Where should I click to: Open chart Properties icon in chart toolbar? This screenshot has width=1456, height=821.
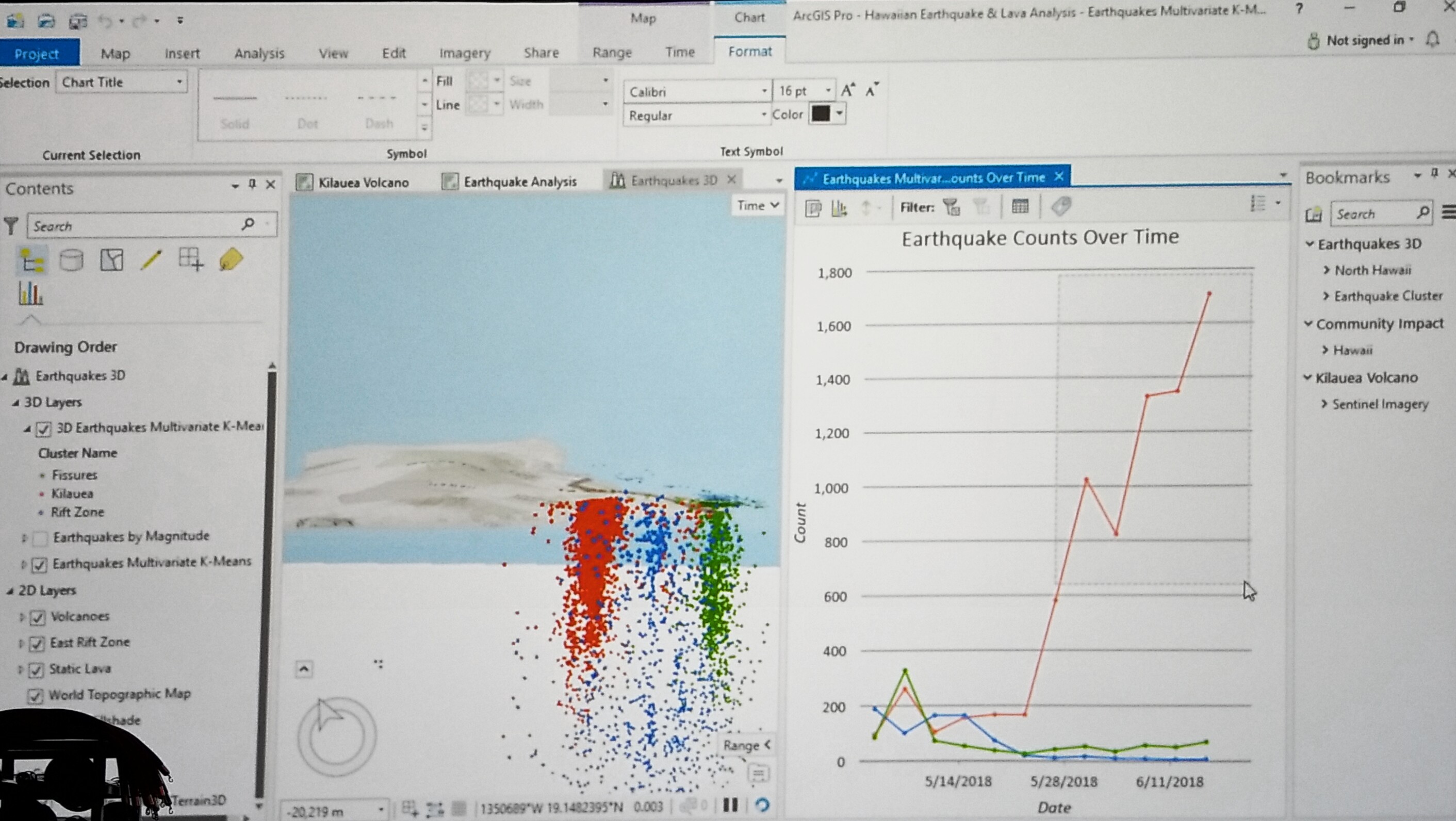point(813,208)
